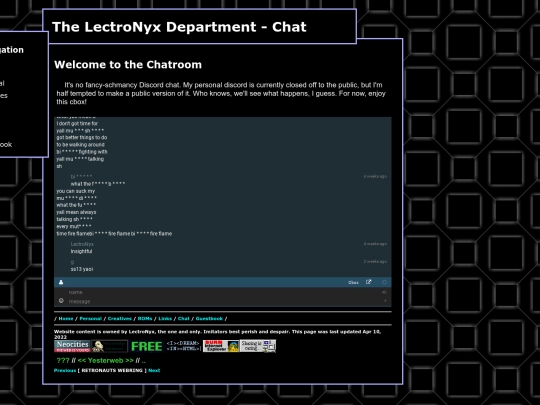
Task: Open the Chat footer link
Action: (x=184, y=319)
